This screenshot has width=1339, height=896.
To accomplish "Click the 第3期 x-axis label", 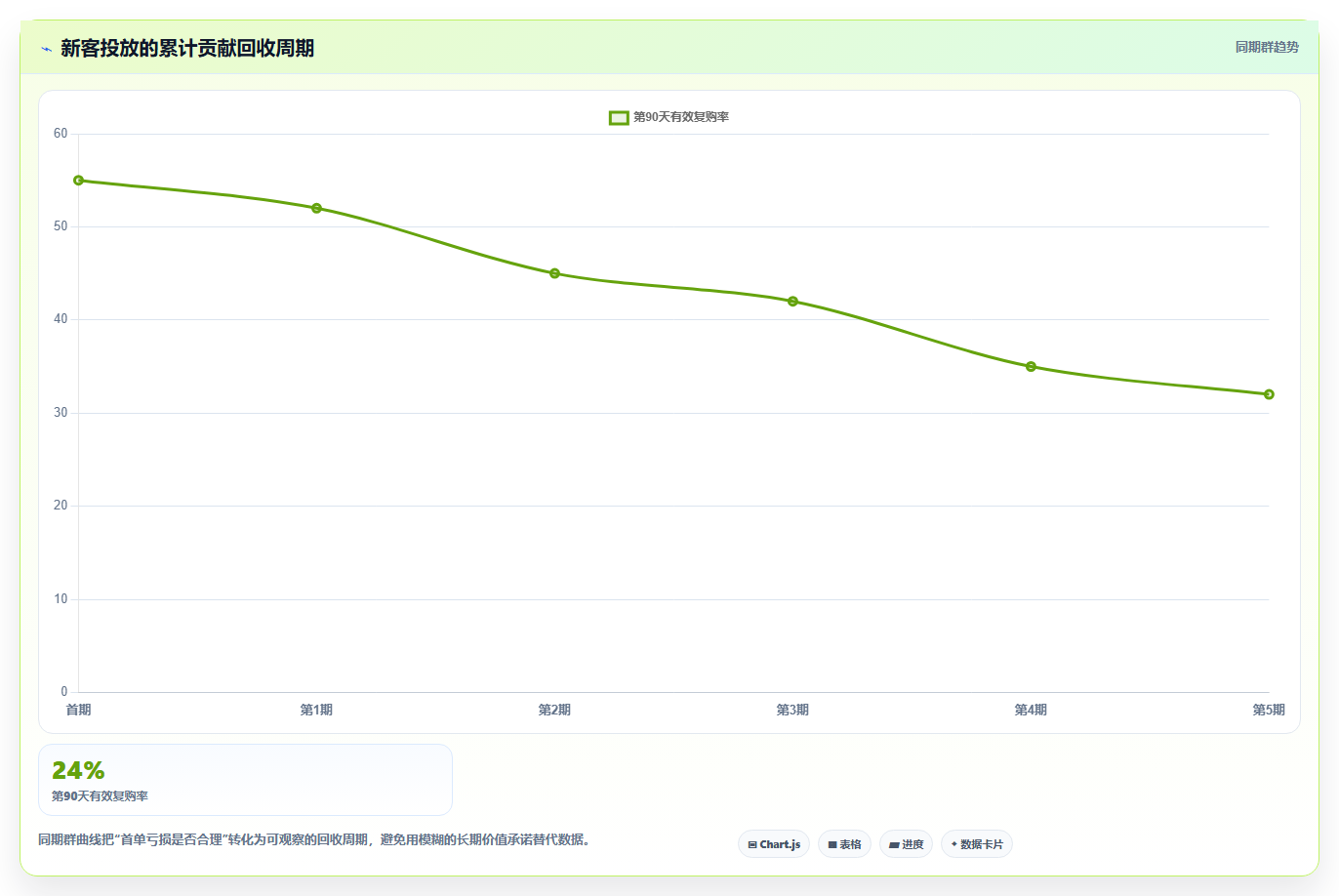I will [792, 710].
